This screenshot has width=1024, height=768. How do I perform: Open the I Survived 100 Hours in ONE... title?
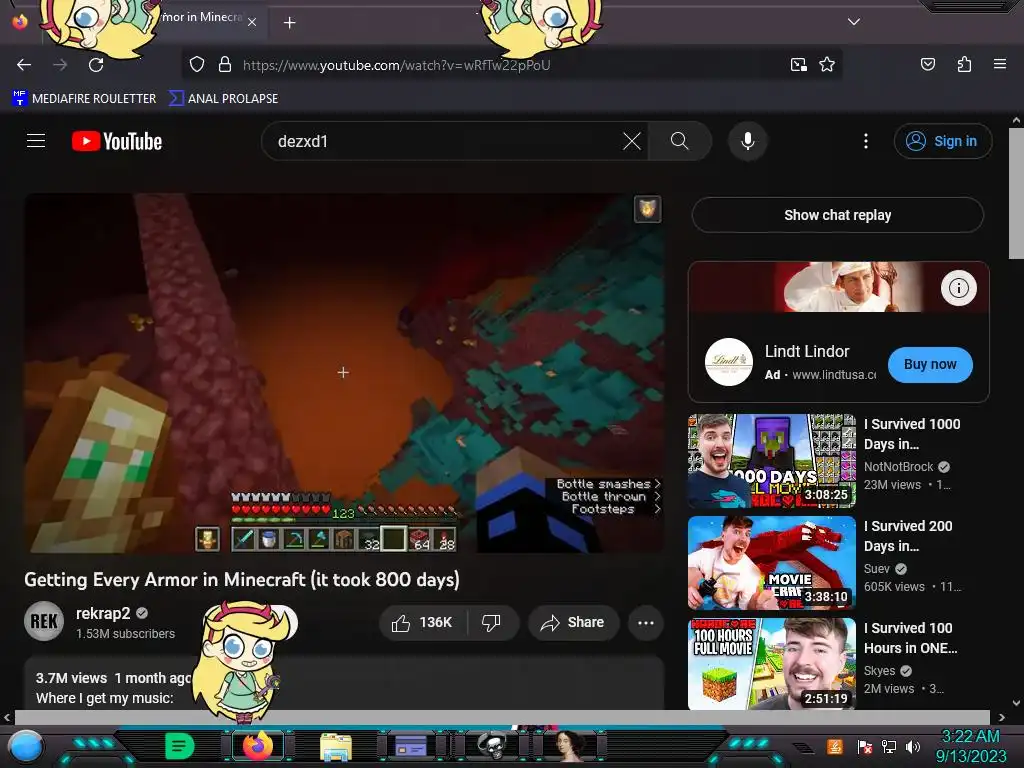[x=910, y=637]
